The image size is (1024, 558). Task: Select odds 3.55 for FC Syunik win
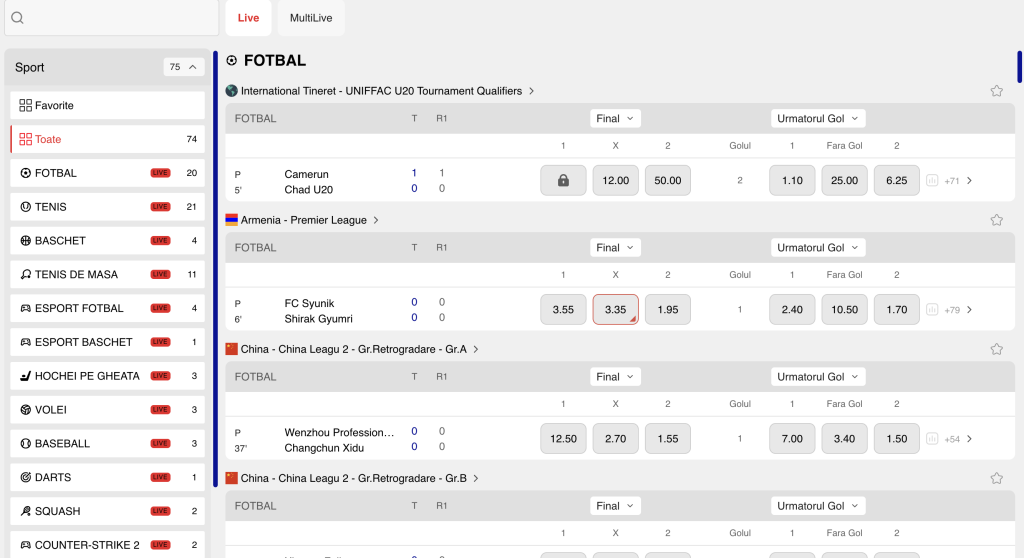tap(563, 310)
